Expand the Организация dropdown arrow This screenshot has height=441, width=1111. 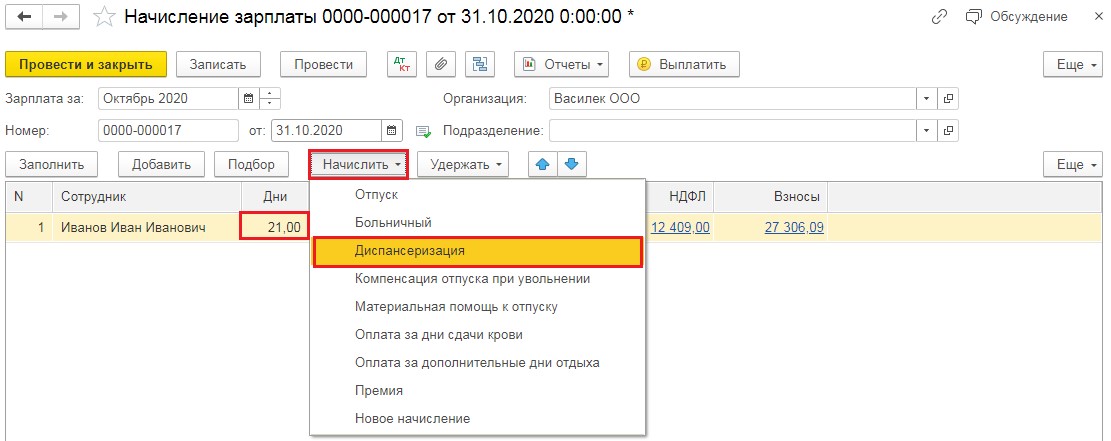[x=927, y=99]
